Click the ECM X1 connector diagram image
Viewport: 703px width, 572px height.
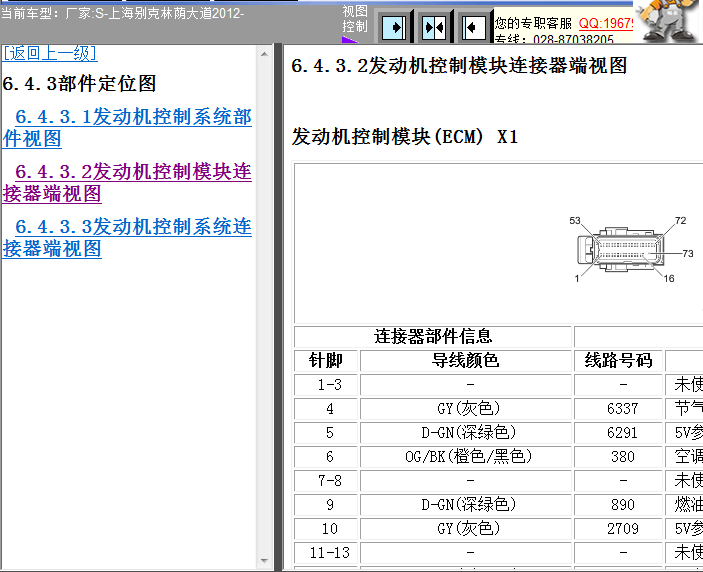pos(631,249)
